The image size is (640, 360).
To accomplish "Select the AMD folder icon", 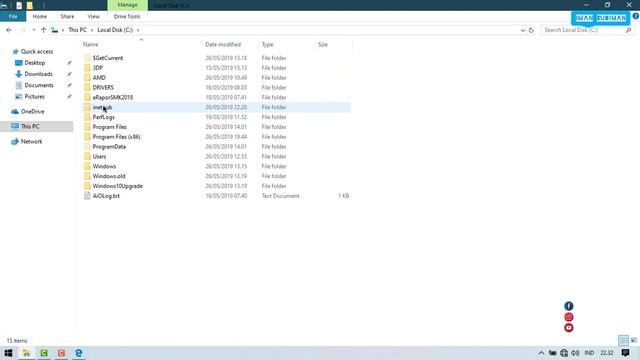I will pos(87,78).
